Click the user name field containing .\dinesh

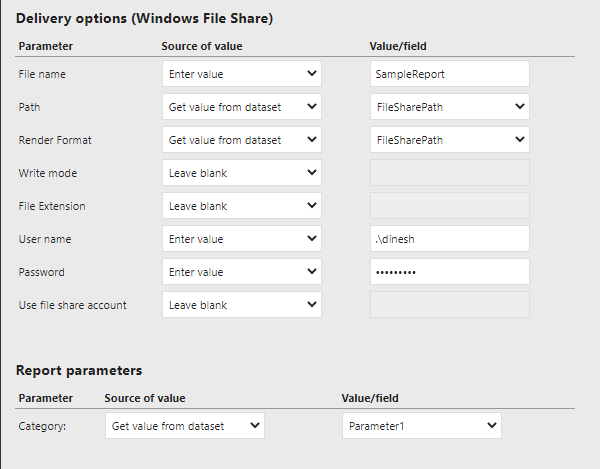click(x=449, y=239)
